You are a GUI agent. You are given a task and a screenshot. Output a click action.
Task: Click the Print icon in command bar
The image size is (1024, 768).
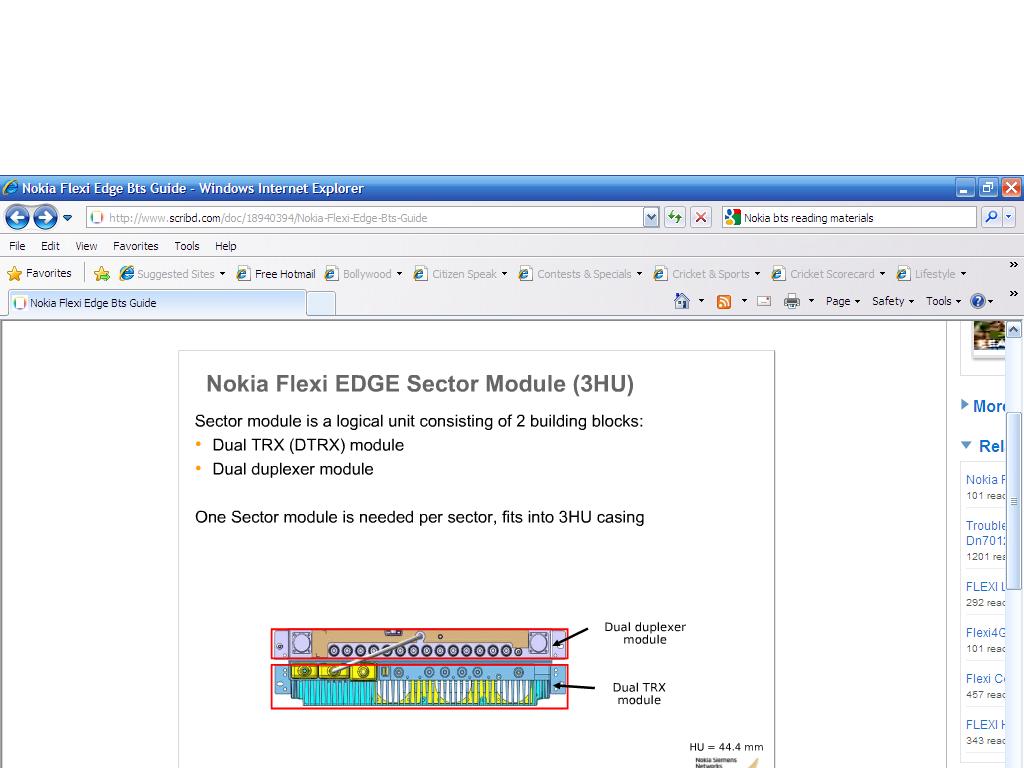coord(791,301)
